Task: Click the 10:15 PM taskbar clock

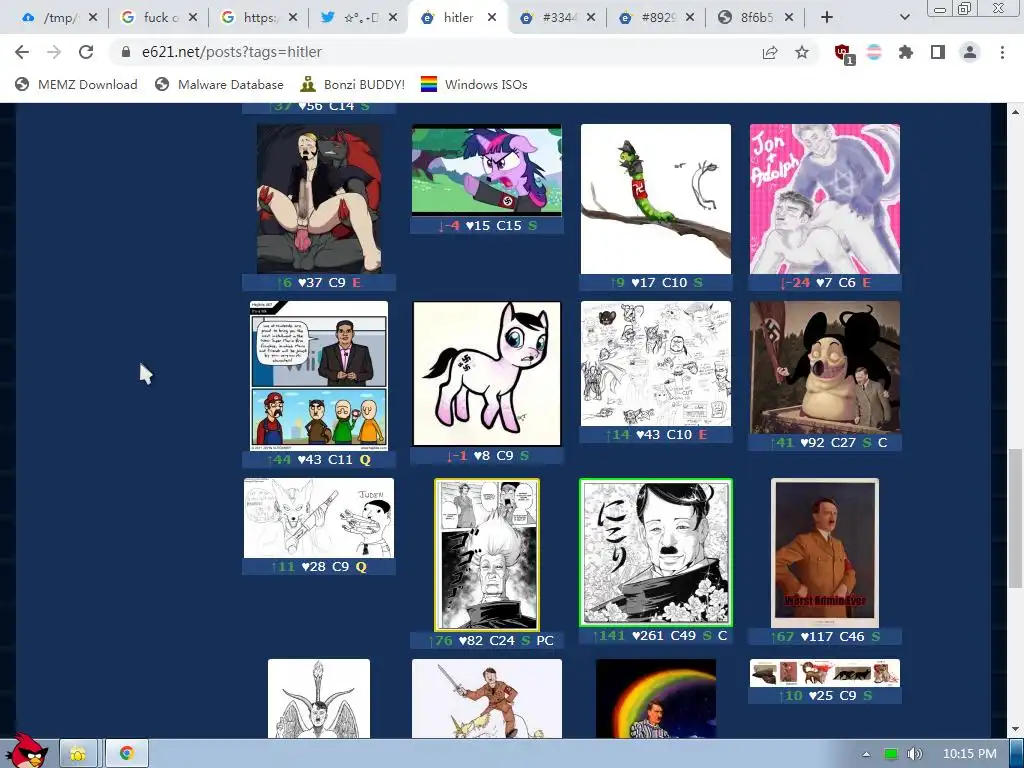Action: tap(970, 754)
